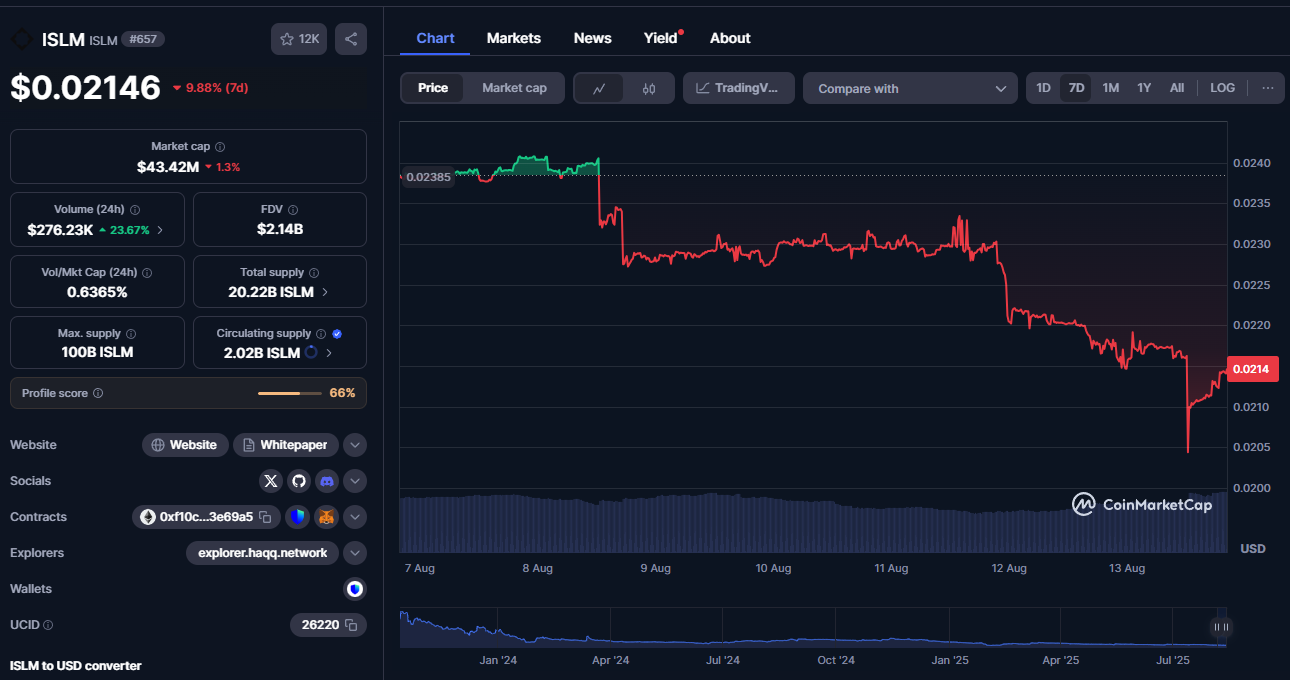Switch chart to line view
This screenshot has height=680, width=1290.
click(600, 88)
